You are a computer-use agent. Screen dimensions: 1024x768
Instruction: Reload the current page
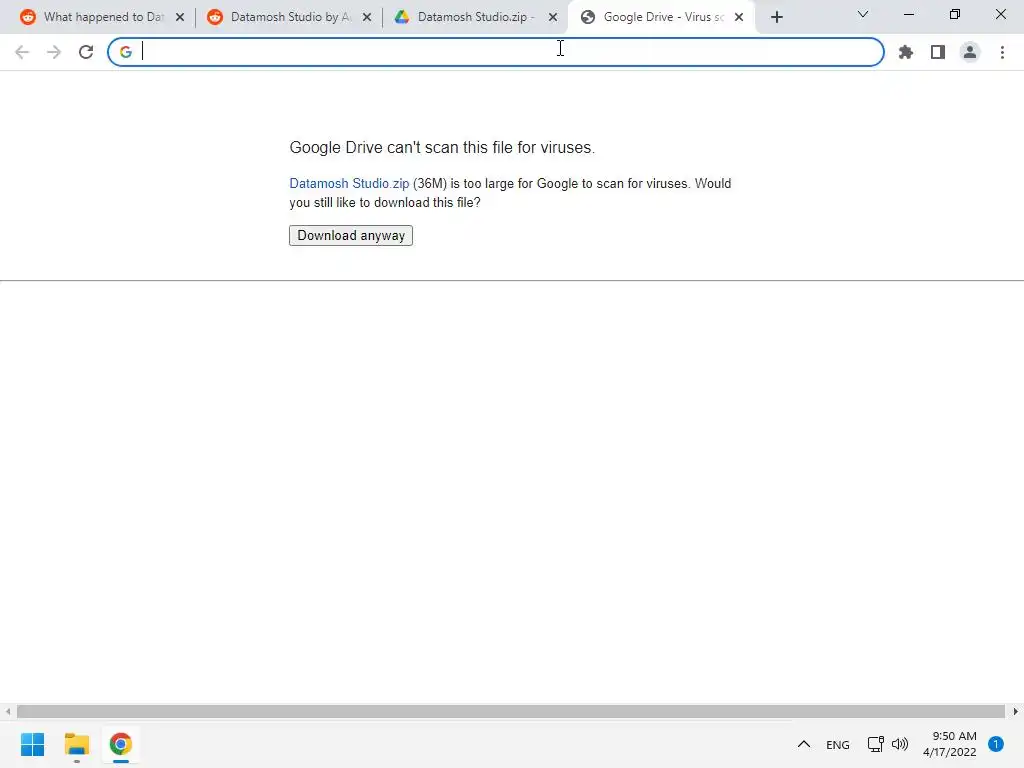click(x=86, y=52)
